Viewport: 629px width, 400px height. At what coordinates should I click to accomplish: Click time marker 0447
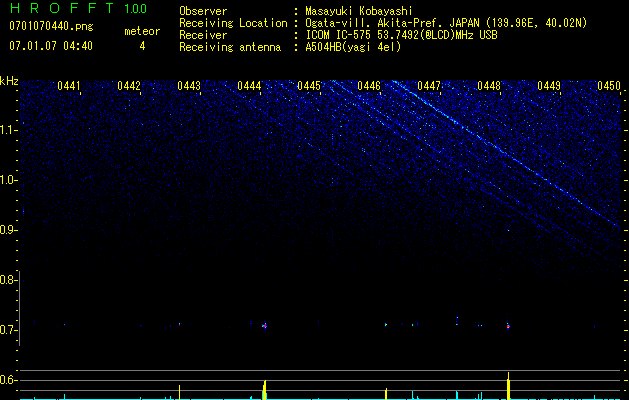tap(428, 86)
